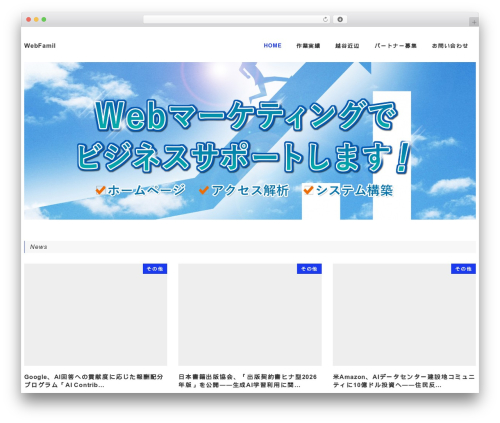Viewport: 500px width, 423px height.
Task: Click the dark circular icon beside address bar
Action: (x=340, y=20)
